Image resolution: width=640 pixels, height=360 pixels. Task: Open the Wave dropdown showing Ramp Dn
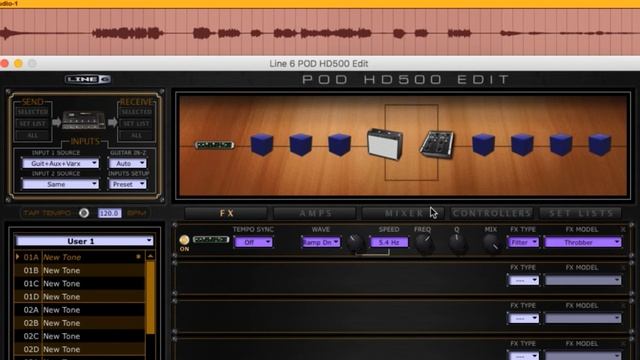[x=320, y=242]
